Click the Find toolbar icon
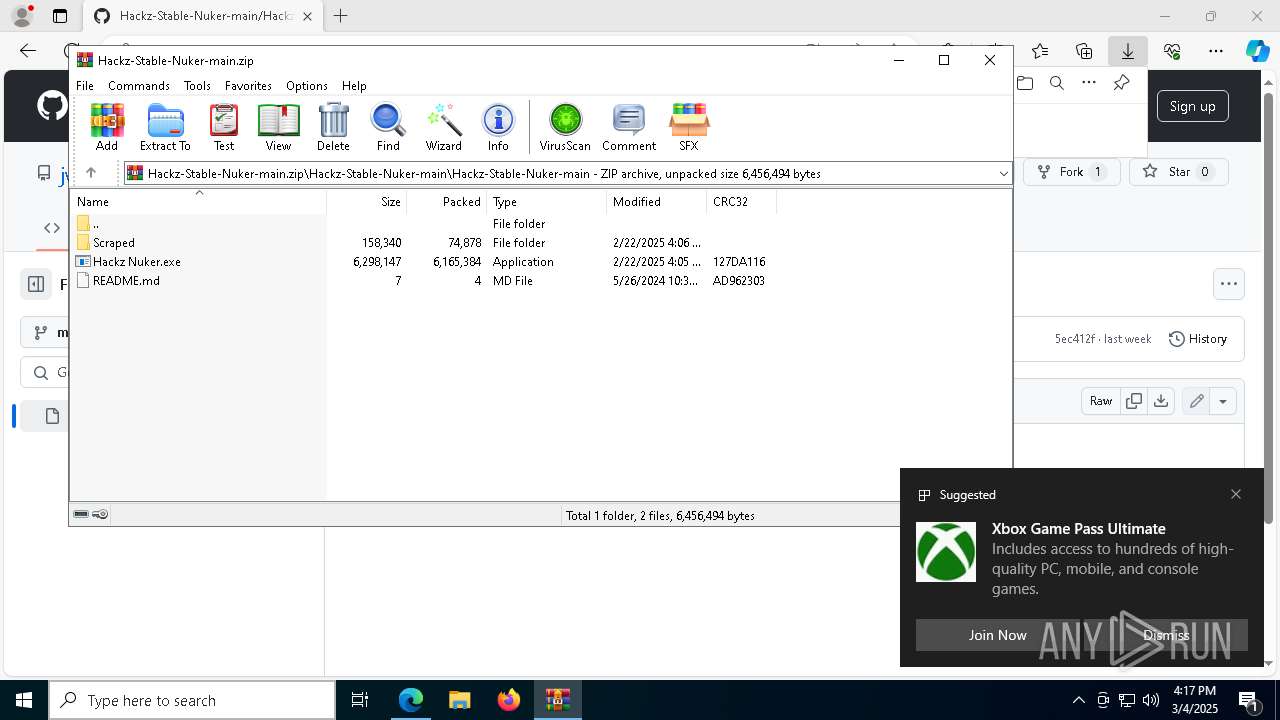1280x720 pixels. coord(388,127)
